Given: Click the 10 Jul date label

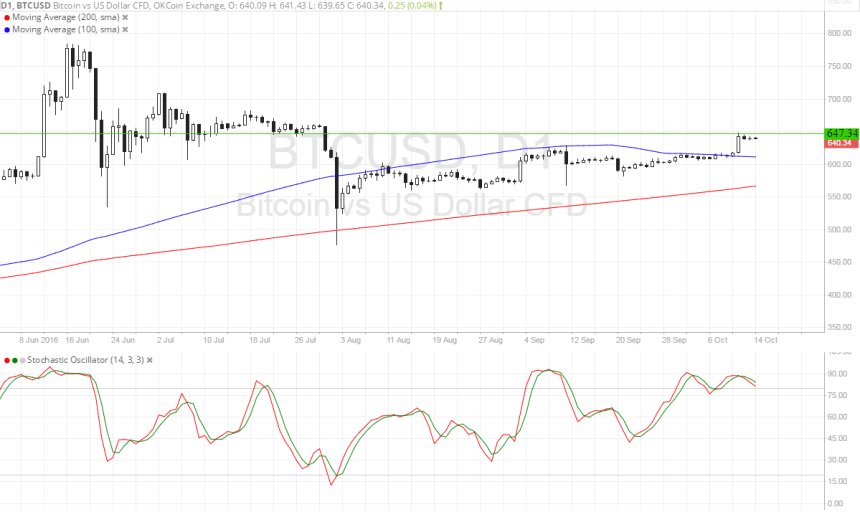Looking at the screenshot, I should tap(213, 340).
